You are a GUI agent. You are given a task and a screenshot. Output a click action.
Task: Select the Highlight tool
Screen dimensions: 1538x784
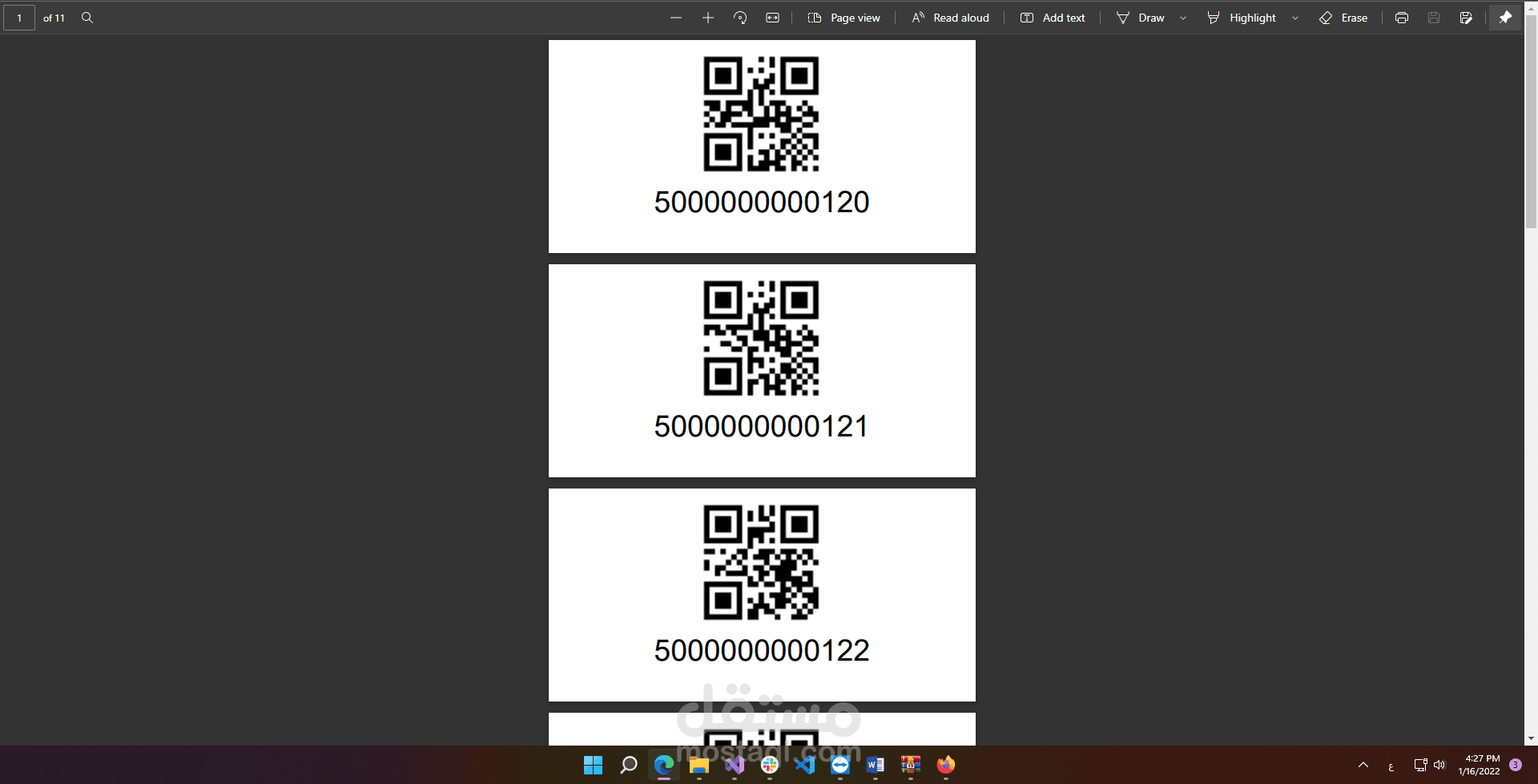pyautogui.click(x=1242, y=18)
